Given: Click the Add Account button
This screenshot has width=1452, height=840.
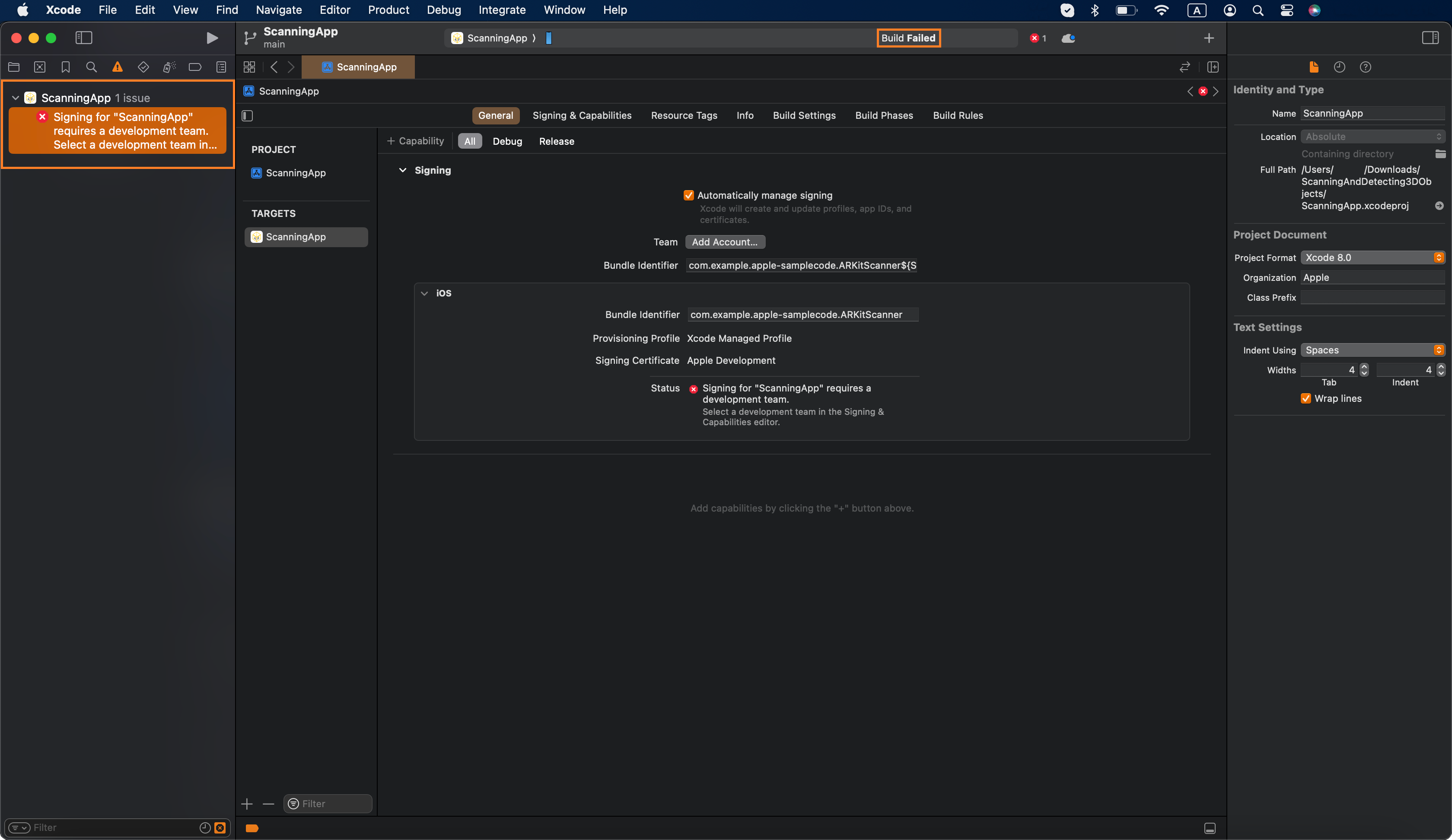Looking at the screenshot, I should 724,242.
